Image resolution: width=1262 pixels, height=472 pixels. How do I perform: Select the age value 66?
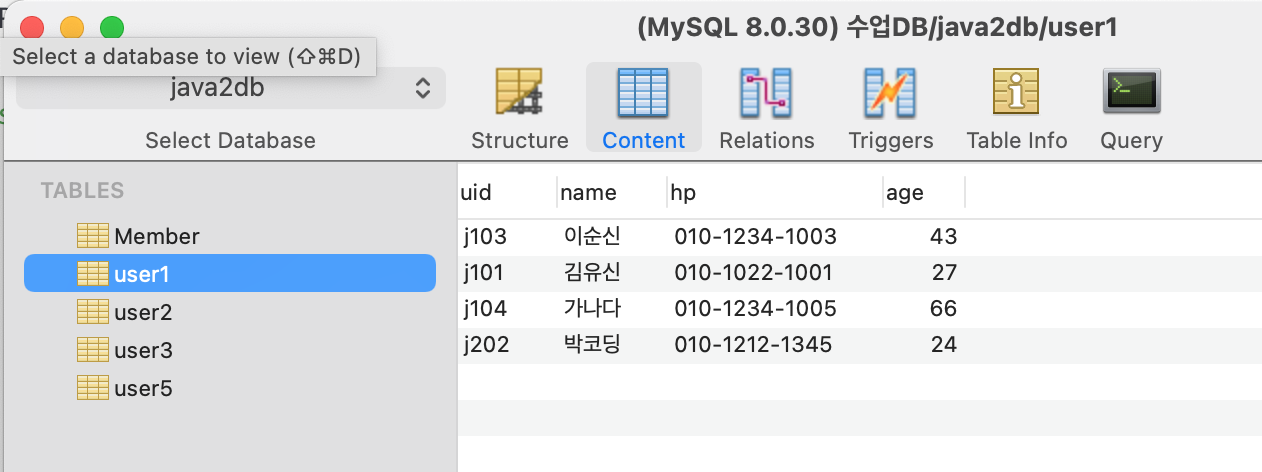(944, 309)
